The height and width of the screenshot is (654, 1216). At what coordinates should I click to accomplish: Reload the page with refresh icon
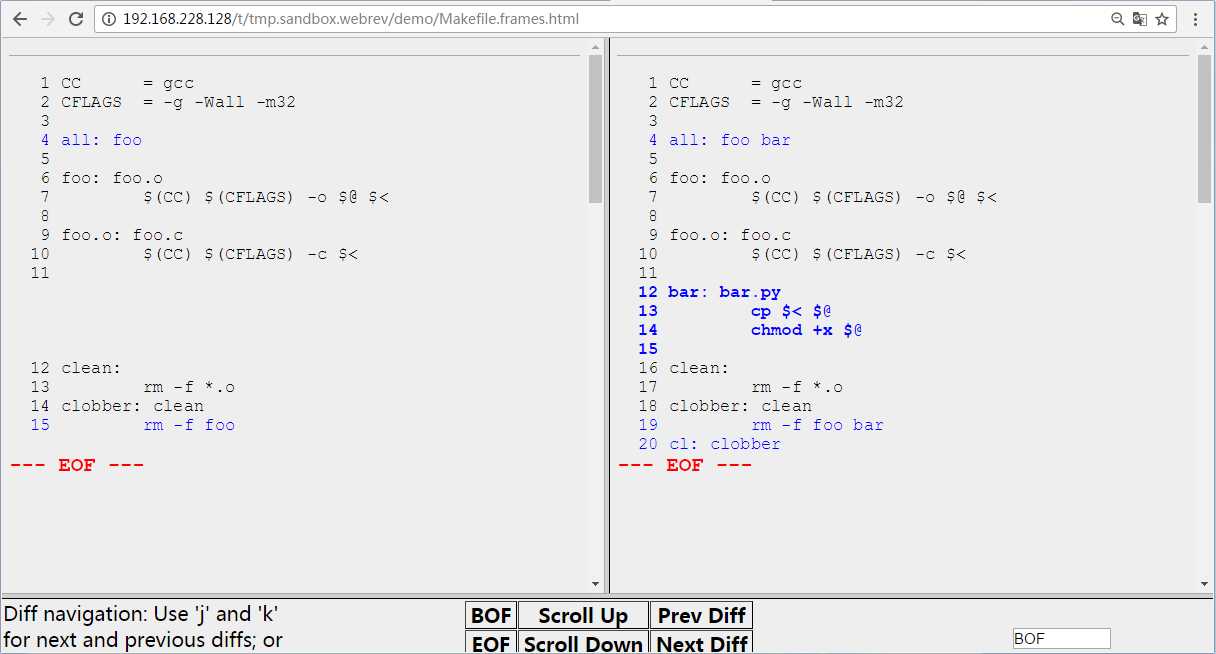click(76, 19)
